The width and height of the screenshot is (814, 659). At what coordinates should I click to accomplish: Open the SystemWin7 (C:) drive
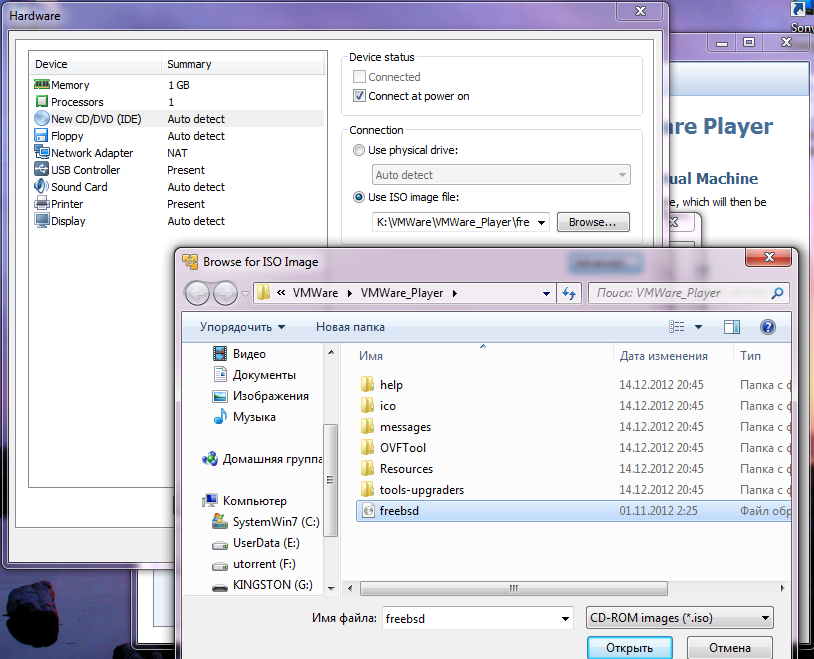pyautogui.click(x=266, y=521)
